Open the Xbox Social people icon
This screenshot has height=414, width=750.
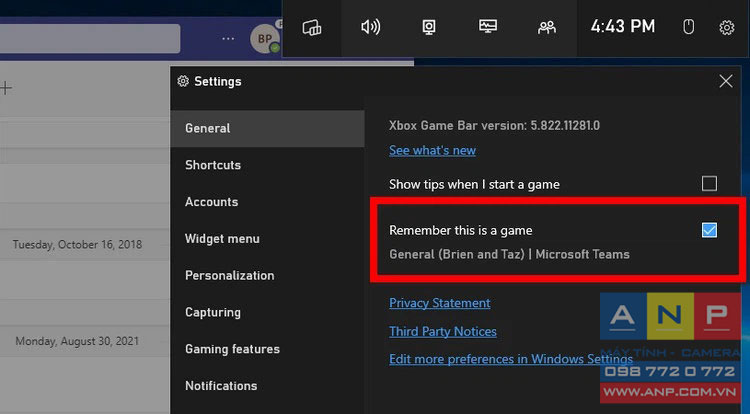[x=547, y=27]
